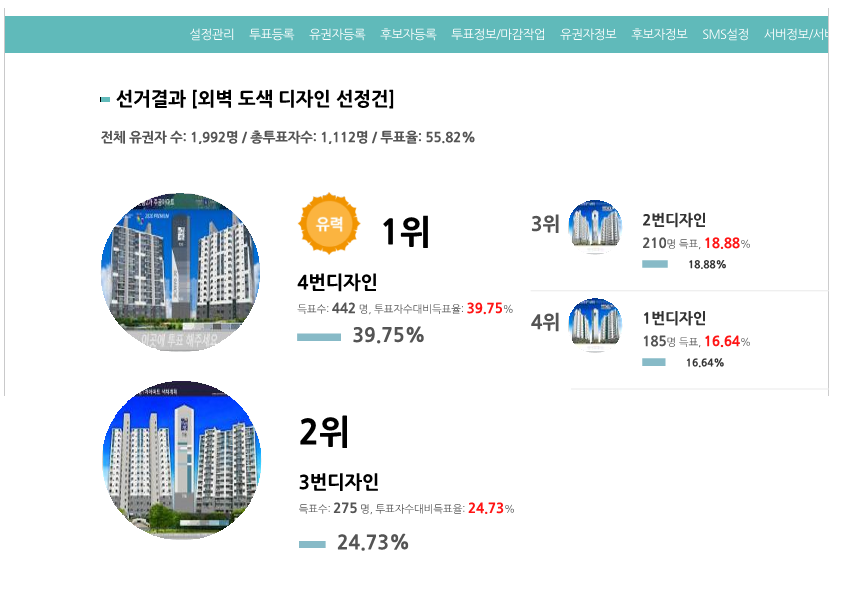Click the 2nd place 3번디자인 circular image
Screen dimensions: 842x595
coord(182,460)
